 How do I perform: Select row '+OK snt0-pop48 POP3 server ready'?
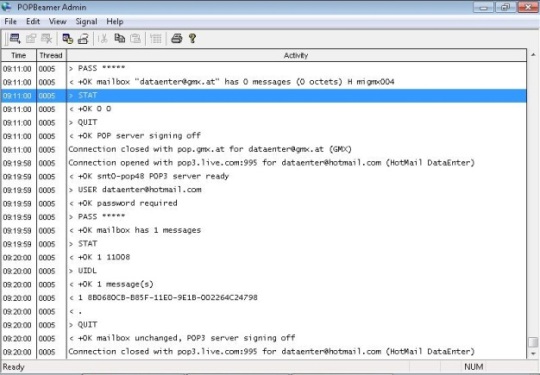click(x=264, y=176)
